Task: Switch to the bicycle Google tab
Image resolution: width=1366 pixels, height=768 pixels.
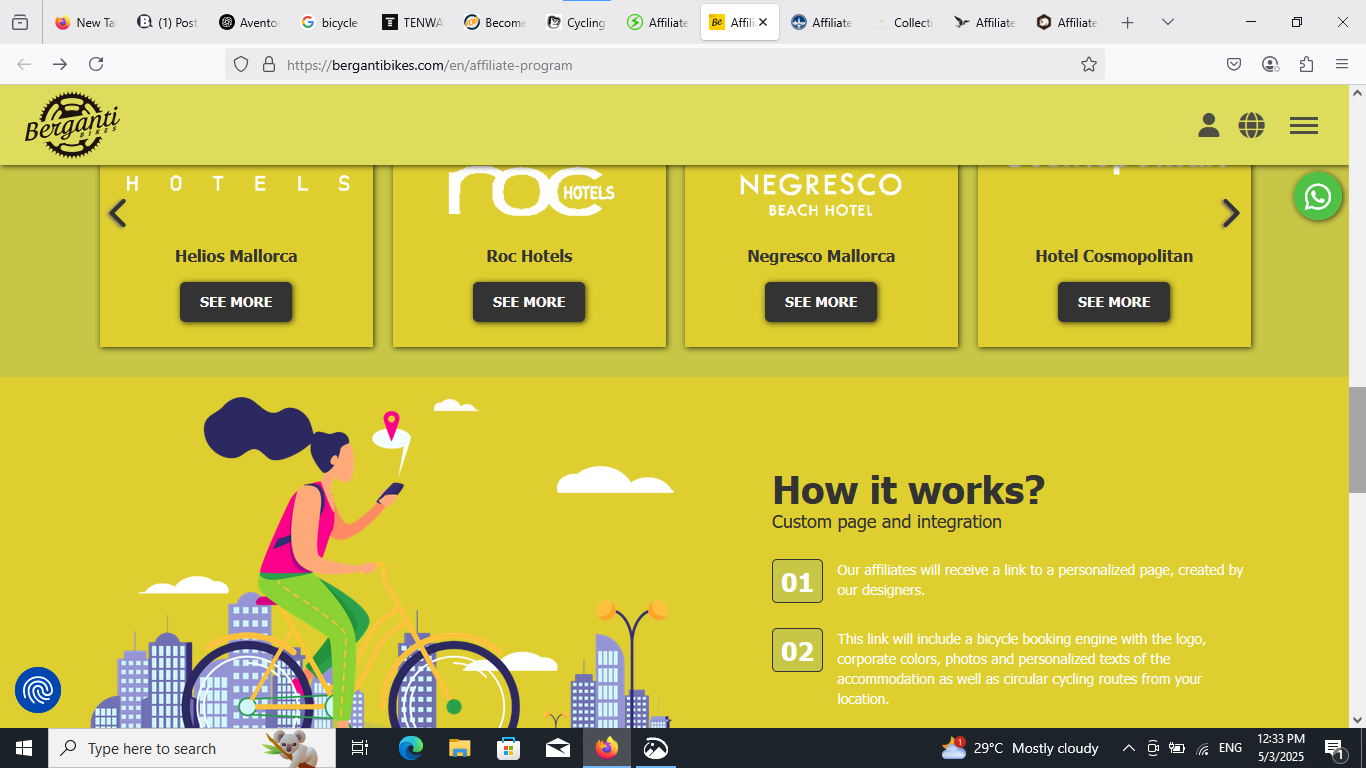Action: coord(330,22)
